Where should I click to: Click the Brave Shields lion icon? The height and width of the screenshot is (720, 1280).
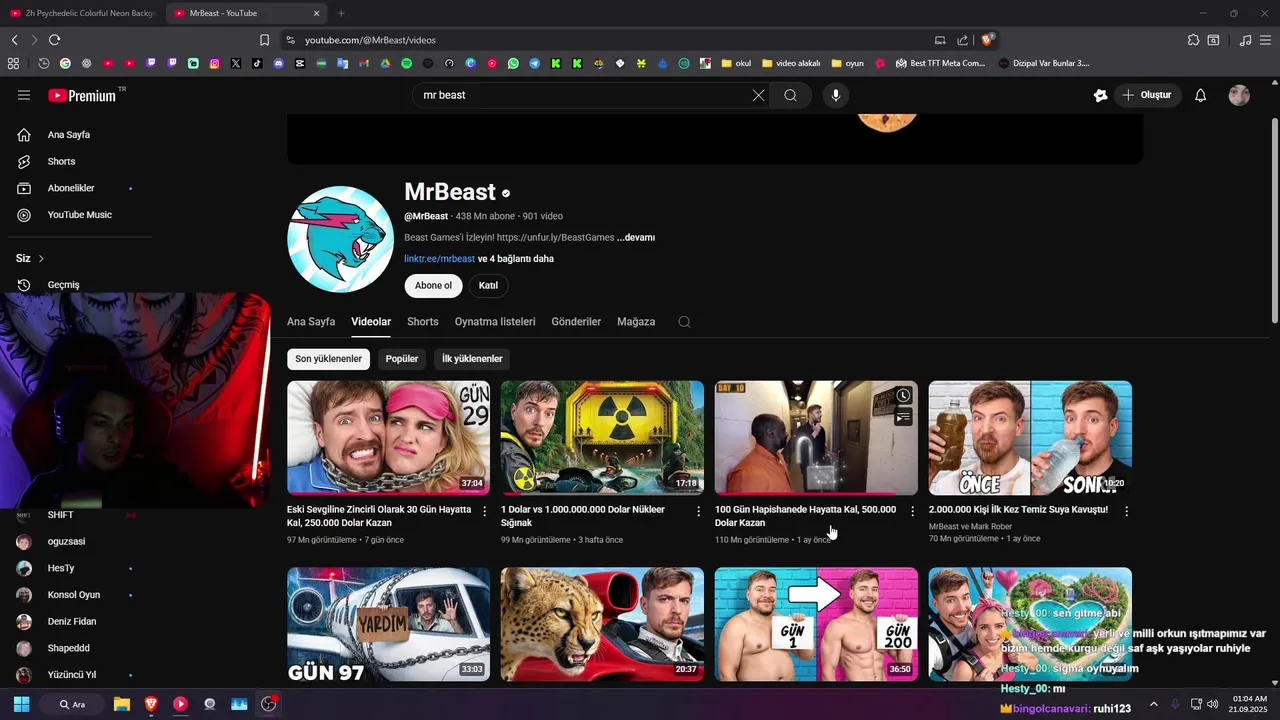click(x=987, y=40)
